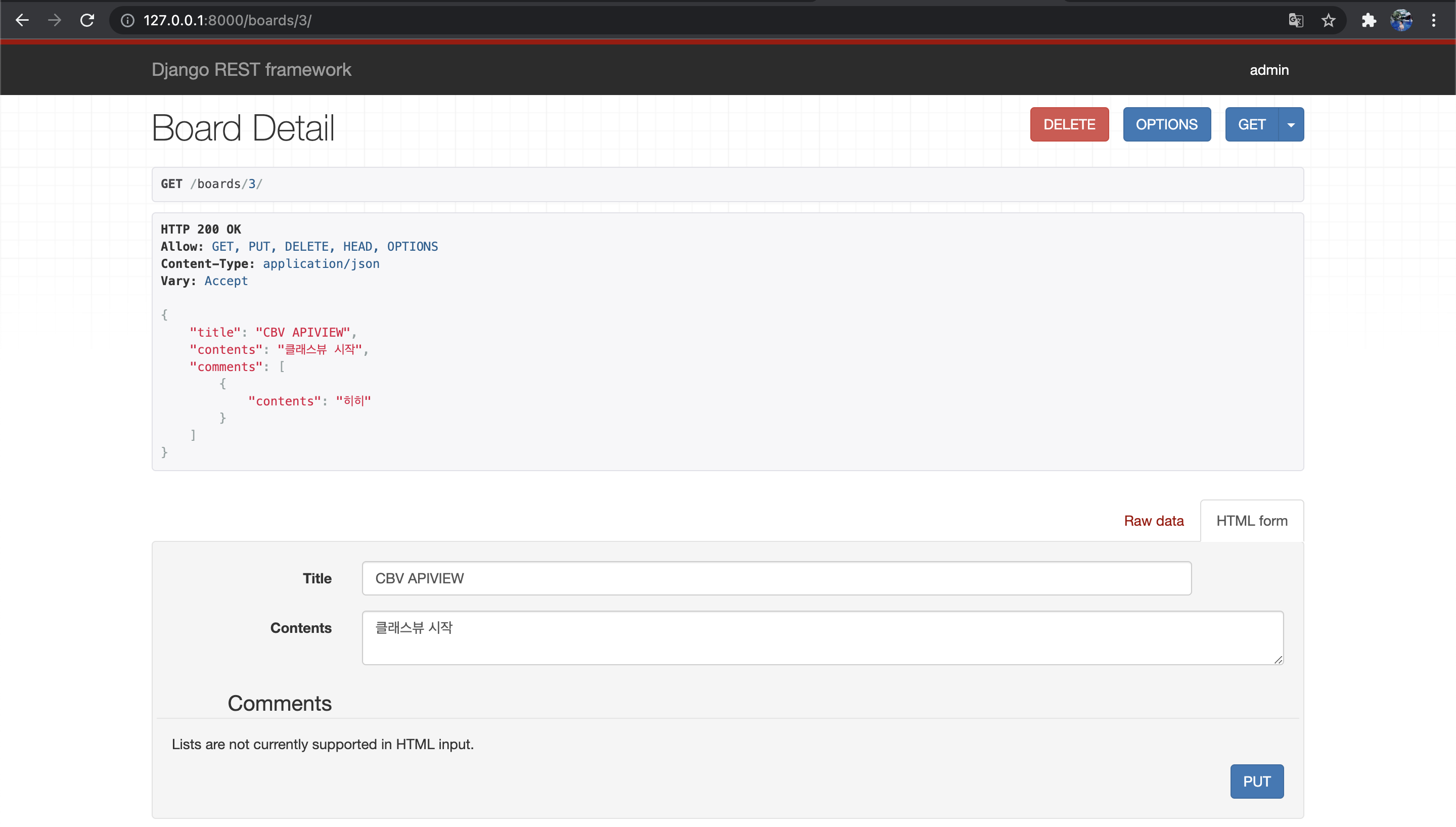Select the HTML form tab
1456x827 pixels.
coord(1252,521)
